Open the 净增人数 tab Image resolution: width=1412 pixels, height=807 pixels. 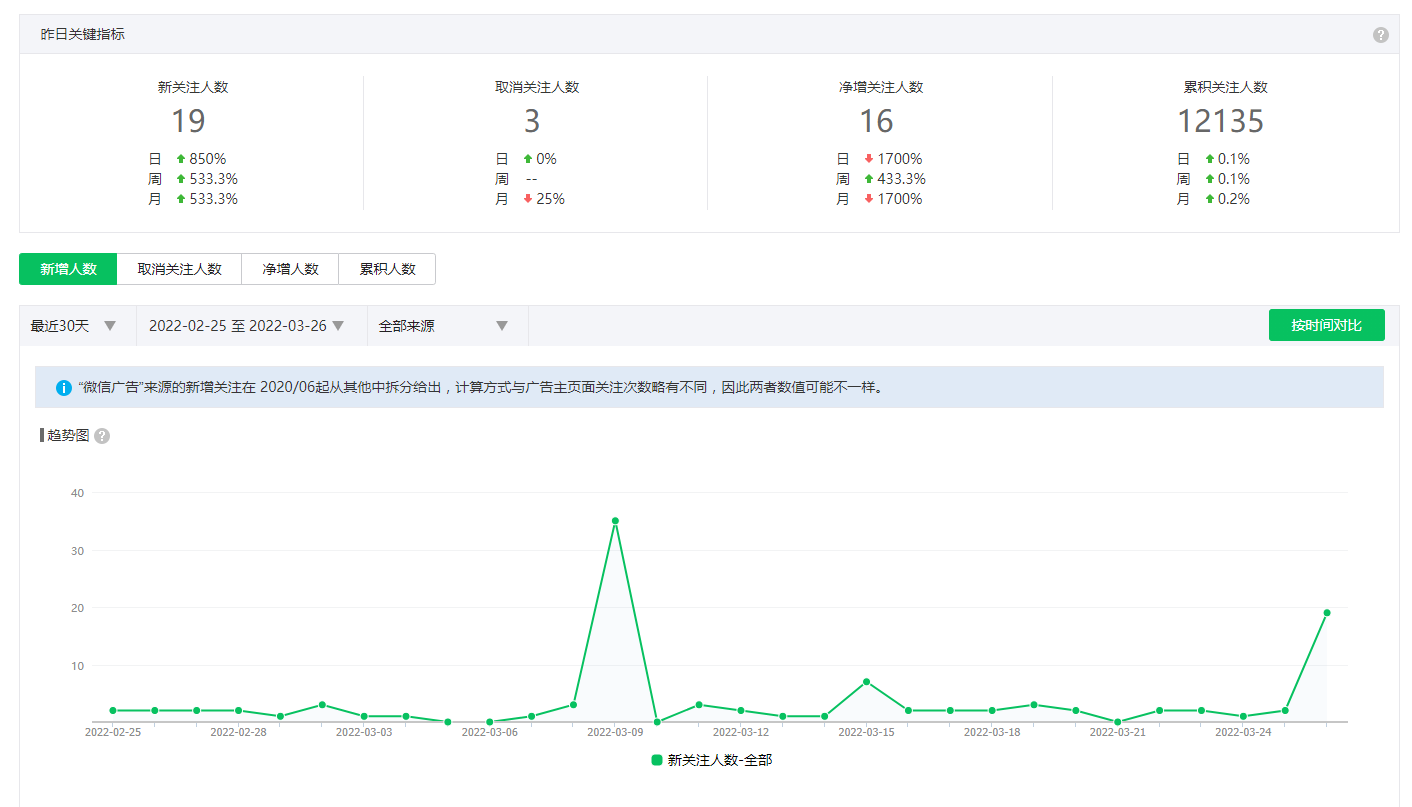point(290,269)
